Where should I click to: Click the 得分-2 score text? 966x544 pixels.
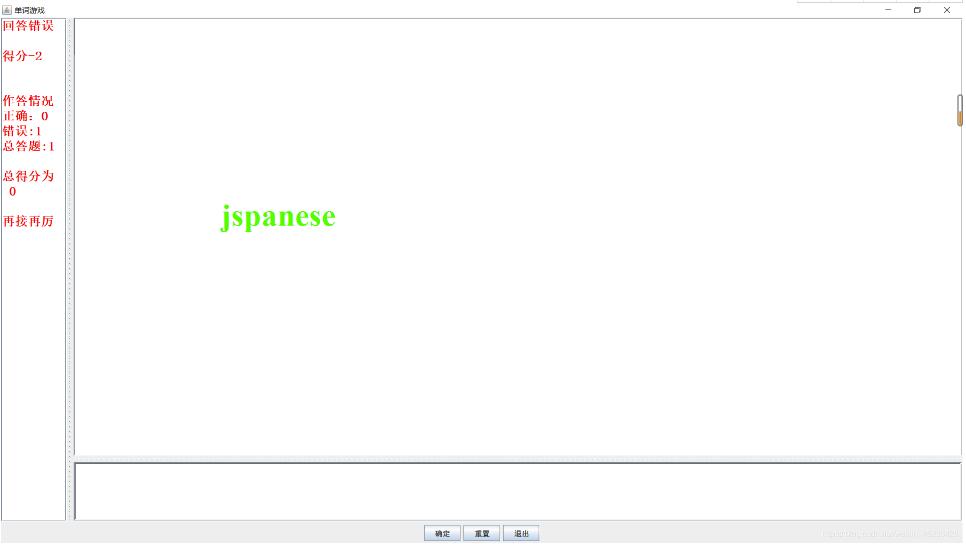tap(23, 56)
